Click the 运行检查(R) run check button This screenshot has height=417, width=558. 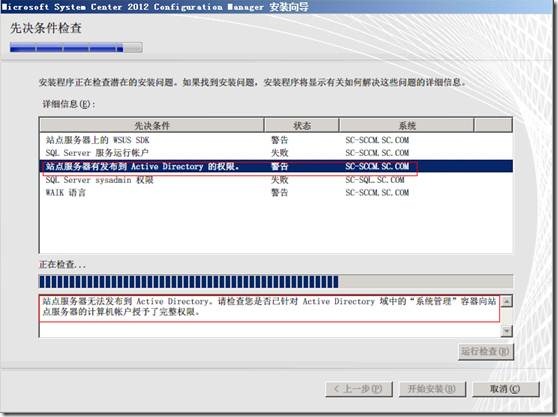[485, 352]
